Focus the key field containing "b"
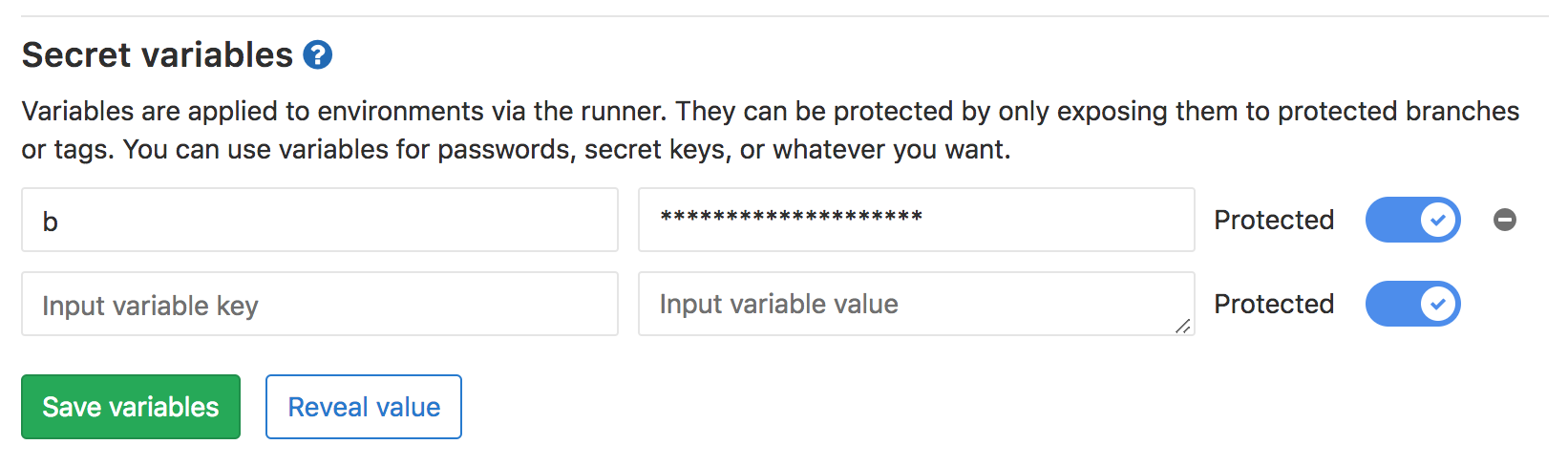1568x466 pixels. tap(320, 221)
